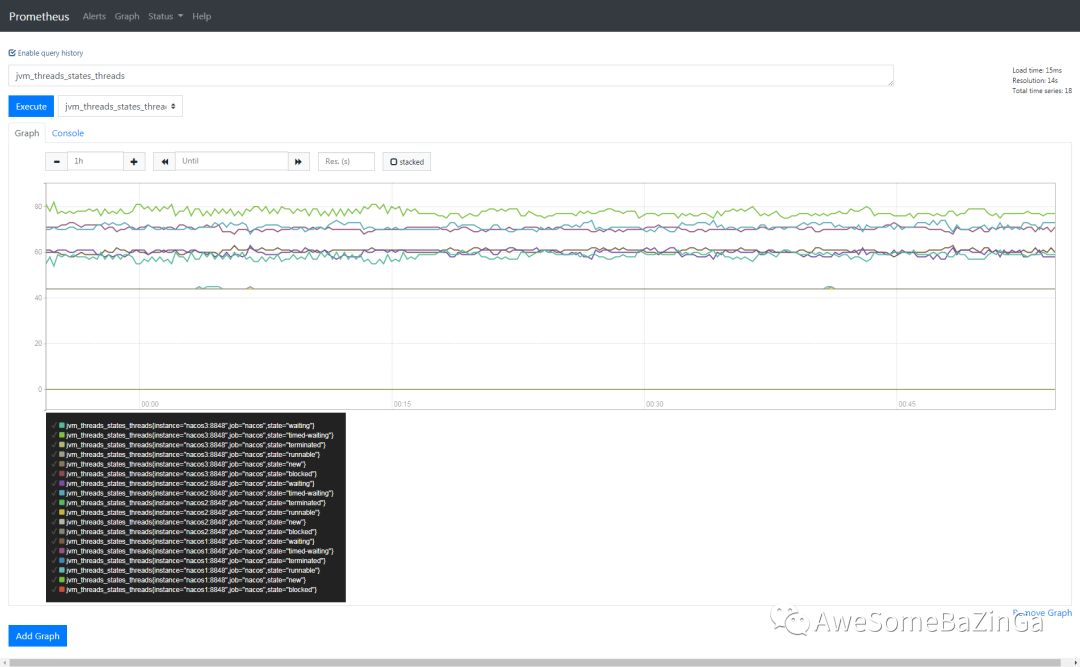Screen dimensions: 1080x667
Task: Click yellow swatch for nacos2 state="runnable"
Action: click(62, 513)
